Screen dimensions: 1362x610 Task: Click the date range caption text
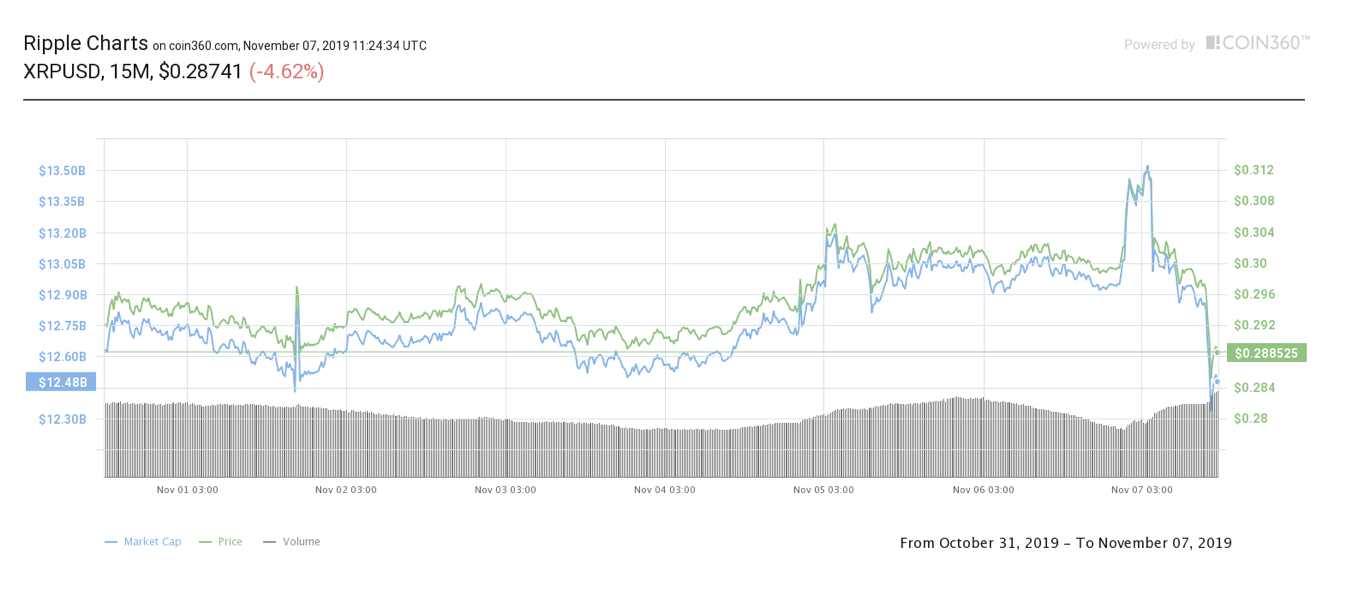pos(1066,543)
